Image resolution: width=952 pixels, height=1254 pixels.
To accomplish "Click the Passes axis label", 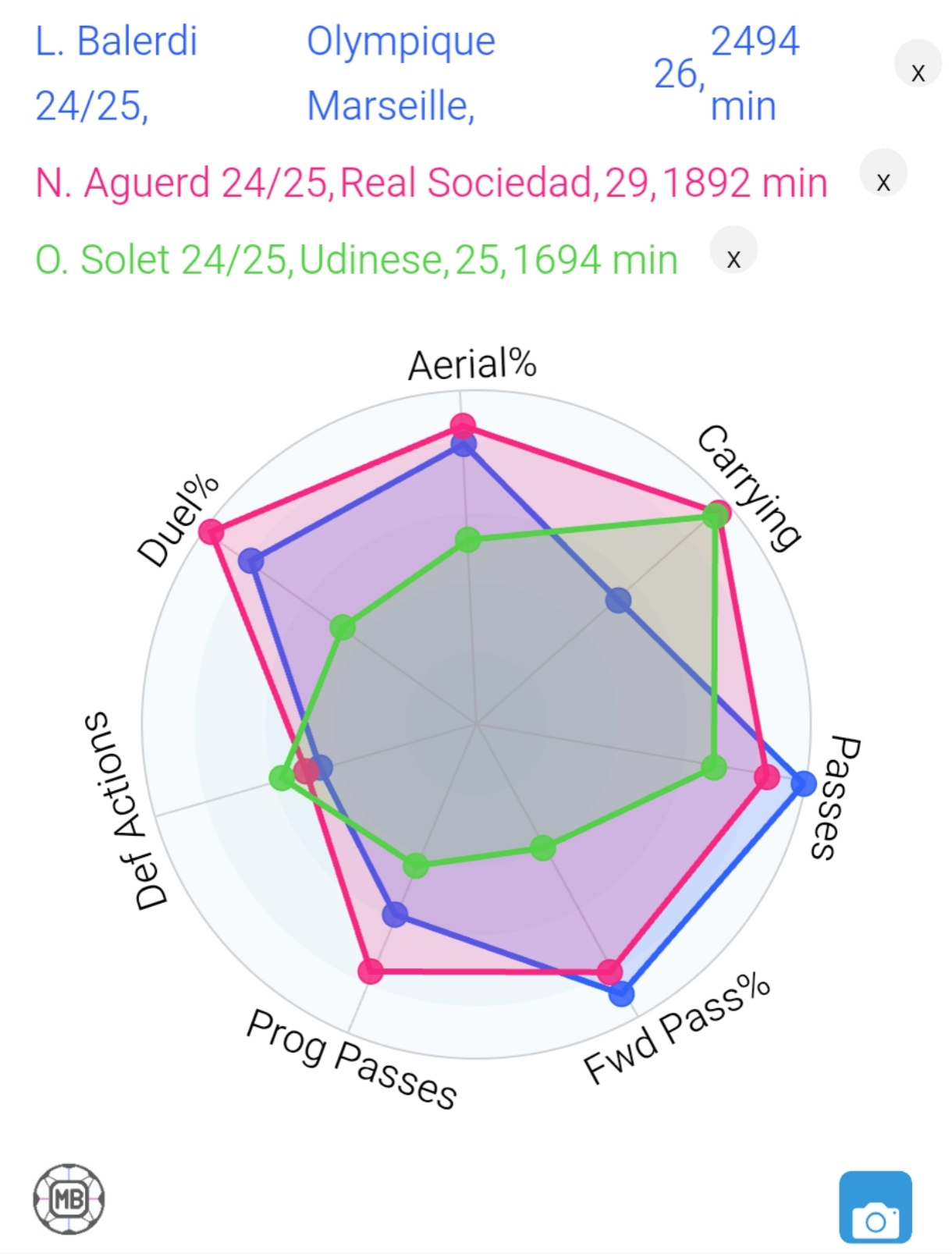I will [x=833, y=798].
